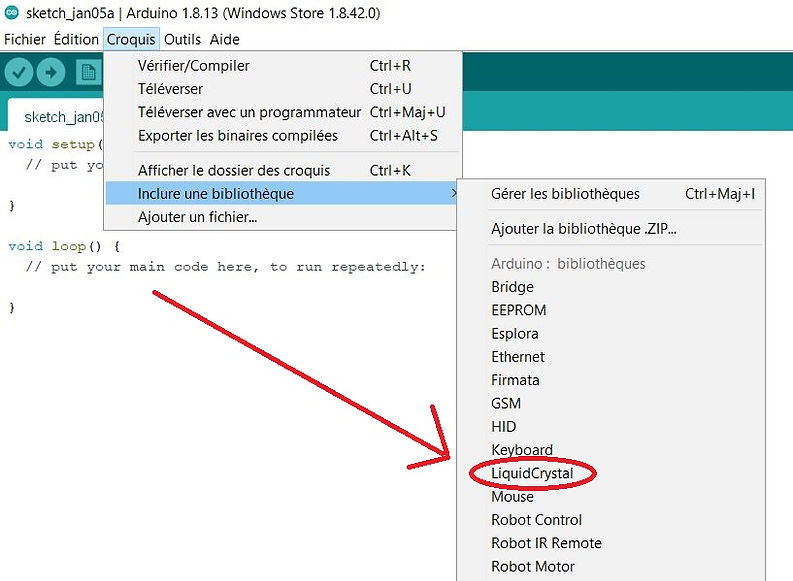The width and height of the screenshot is (793, 581).
Task: Choose Ajouter un fichier... entry
Action: click(x=281, y=217)
